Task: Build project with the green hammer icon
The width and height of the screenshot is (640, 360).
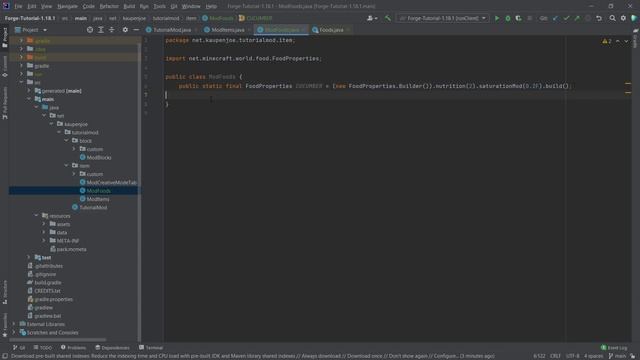Action: (388, 18)
